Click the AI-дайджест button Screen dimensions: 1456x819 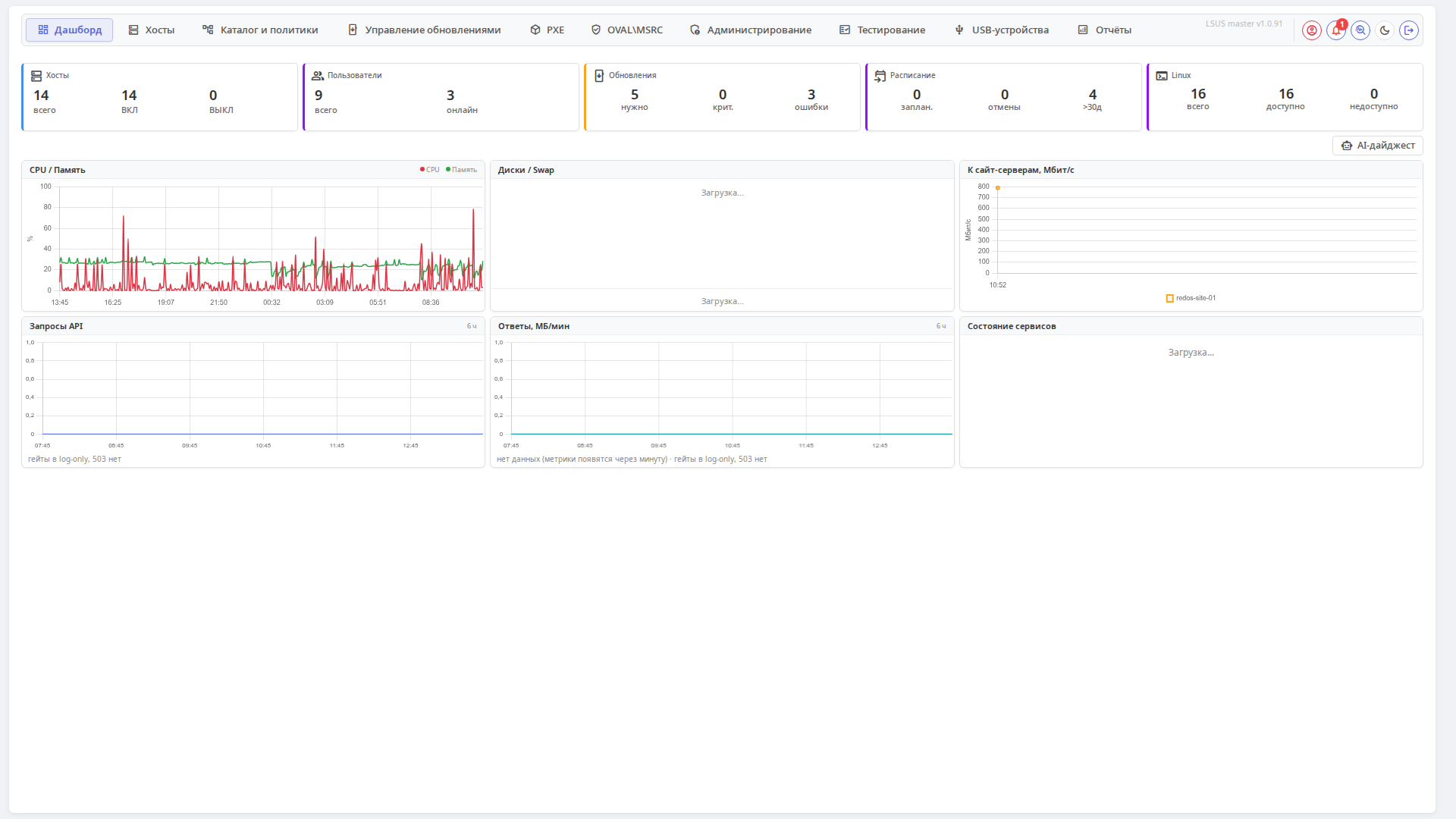tap(1377, 146)
